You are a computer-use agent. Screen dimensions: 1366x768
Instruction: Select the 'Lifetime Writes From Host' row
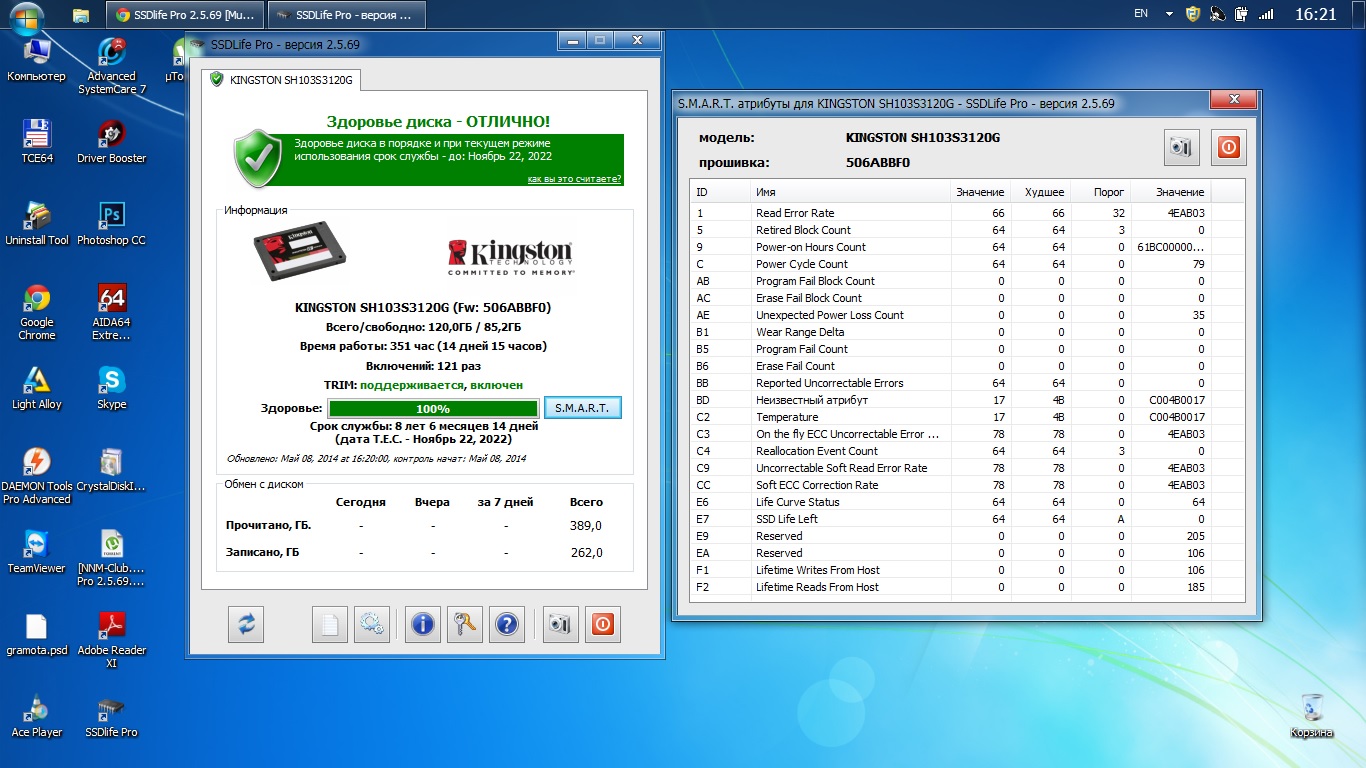pos(967,570)
